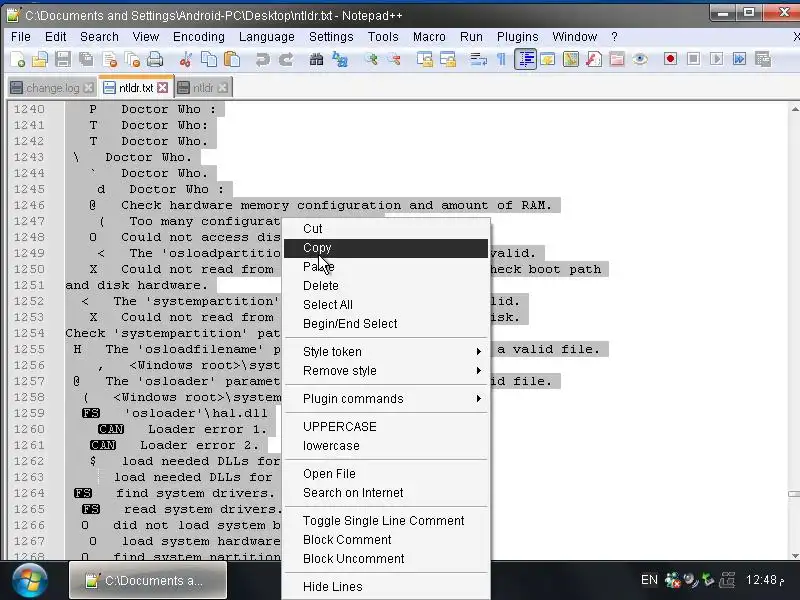Choose Copy in the context menu
Viewport: 800px width, 600px height.
tap(386, 248)
